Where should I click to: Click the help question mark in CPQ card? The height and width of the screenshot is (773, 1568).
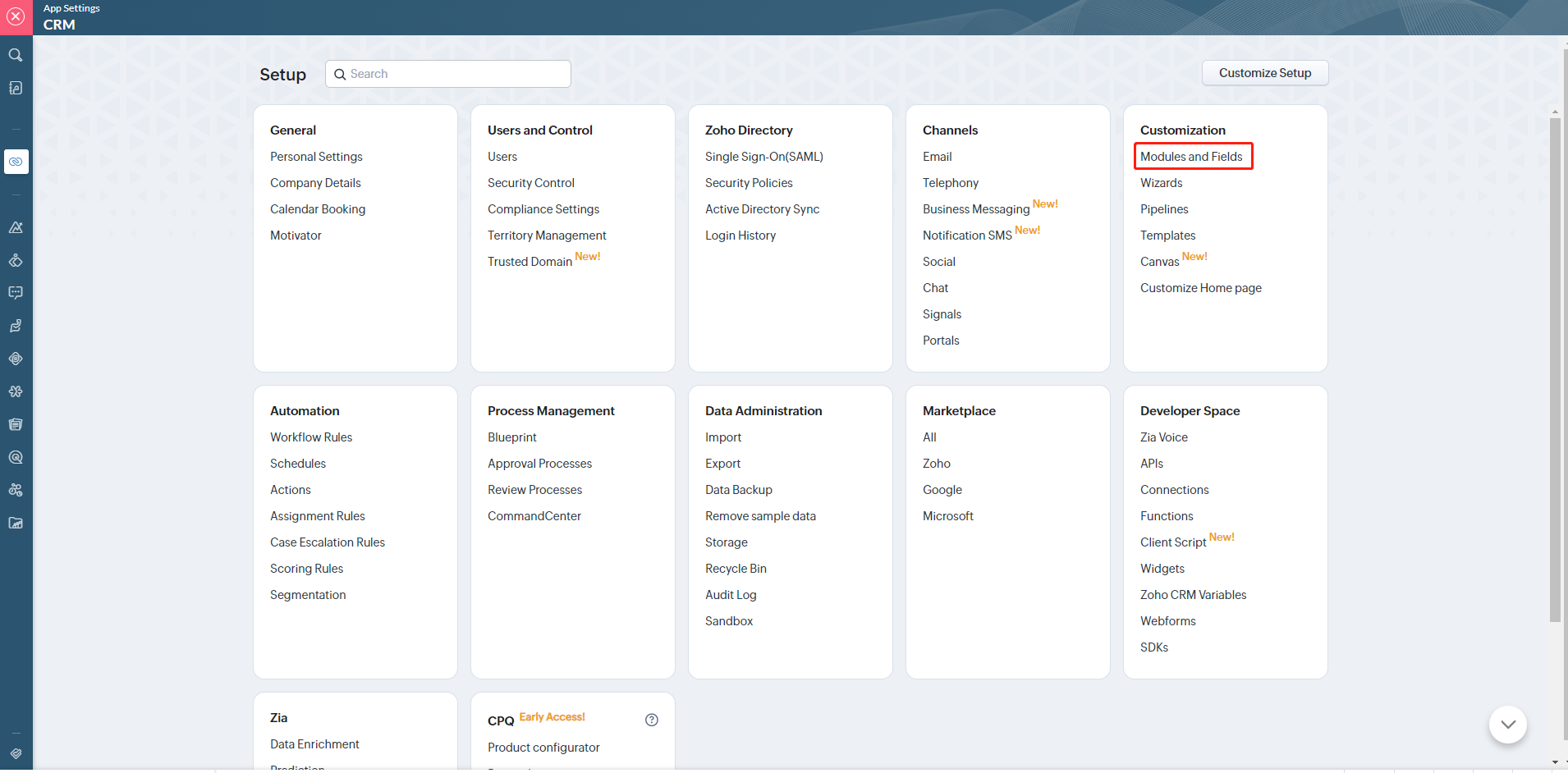[652, 720]
